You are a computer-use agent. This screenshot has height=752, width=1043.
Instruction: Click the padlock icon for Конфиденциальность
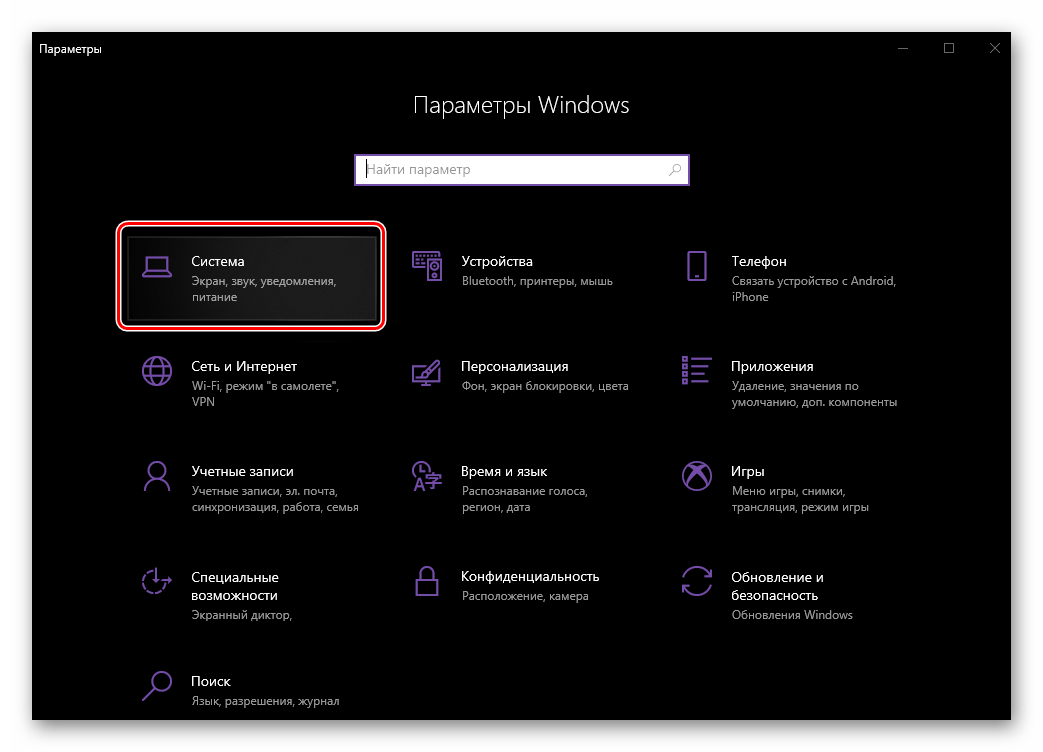(426, 581)
